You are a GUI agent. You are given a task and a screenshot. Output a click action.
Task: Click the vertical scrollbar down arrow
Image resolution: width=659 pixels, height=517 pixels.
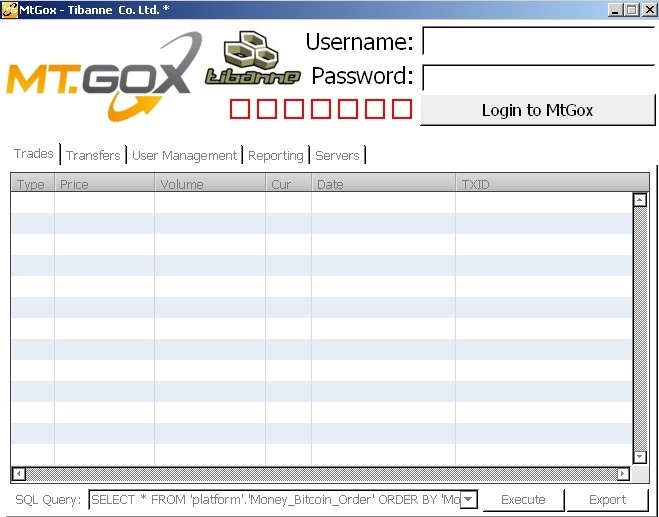(x=640, y=456)
